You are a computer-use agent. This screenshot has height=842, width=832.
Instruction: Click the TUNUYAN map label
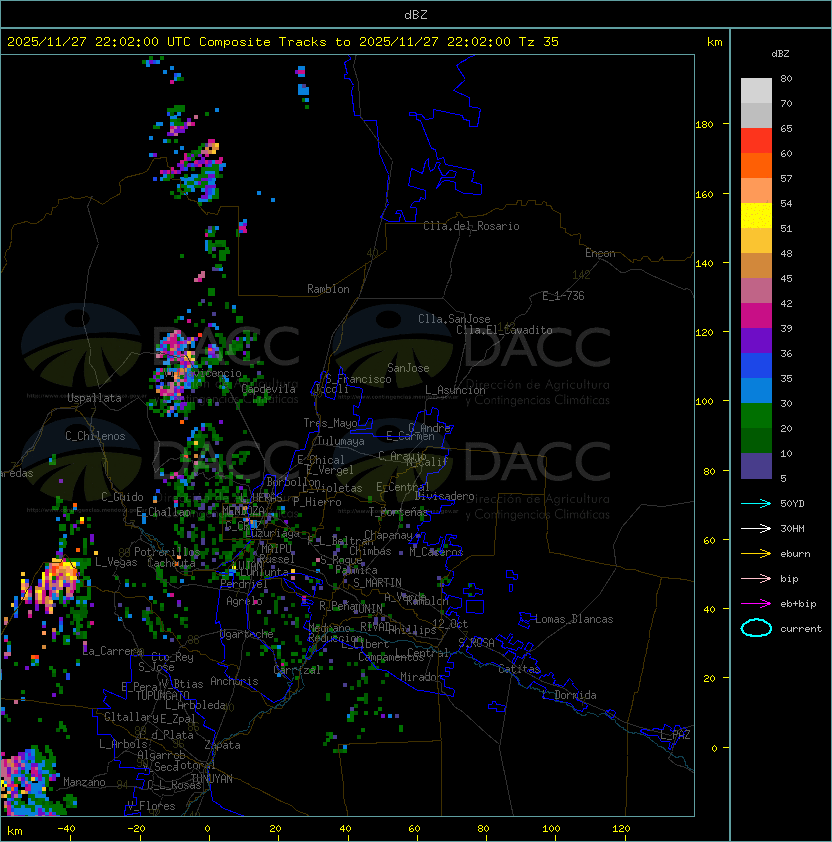tap(212, 779)
